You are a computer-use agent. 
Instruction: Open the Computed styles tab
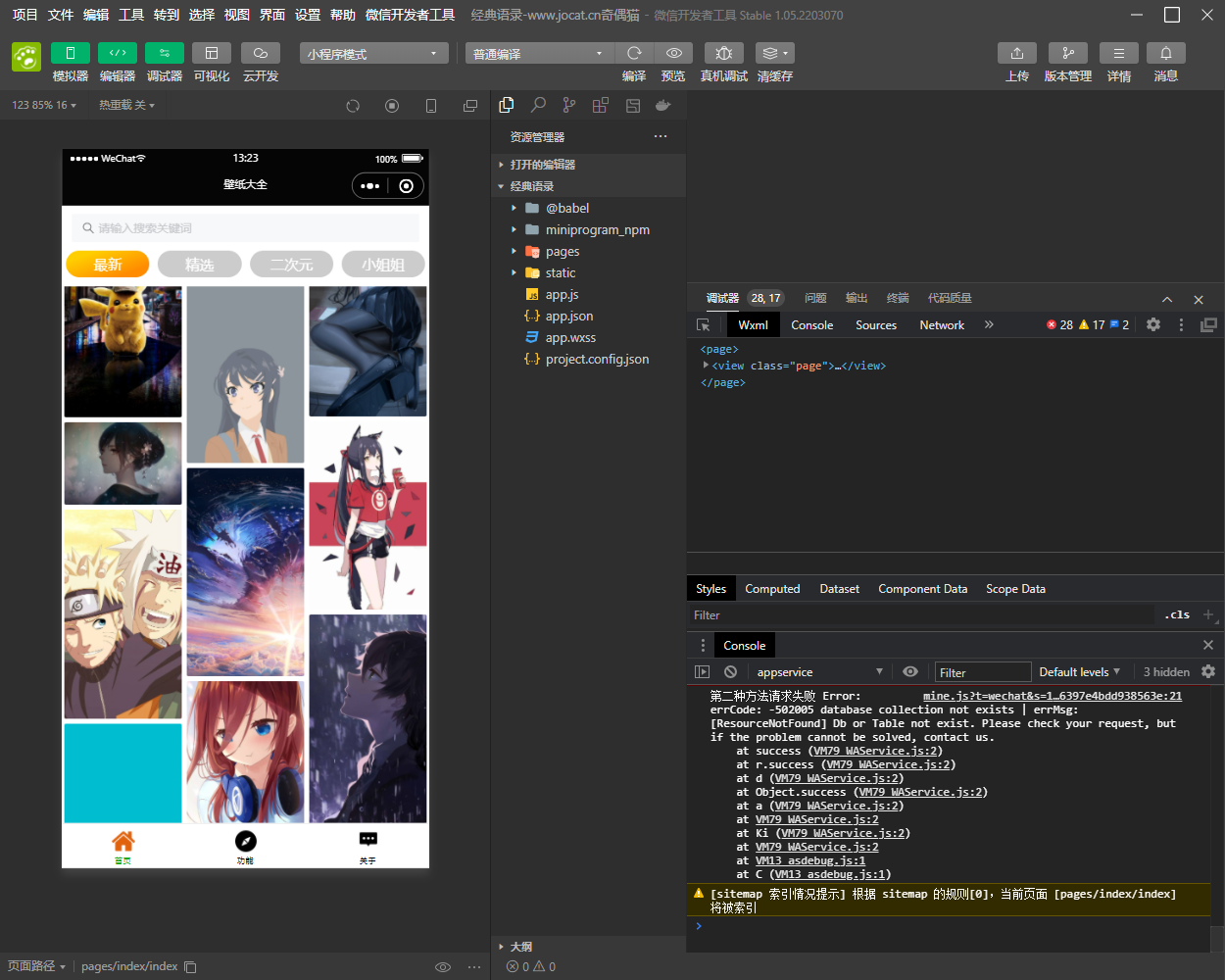pos(772,588)
